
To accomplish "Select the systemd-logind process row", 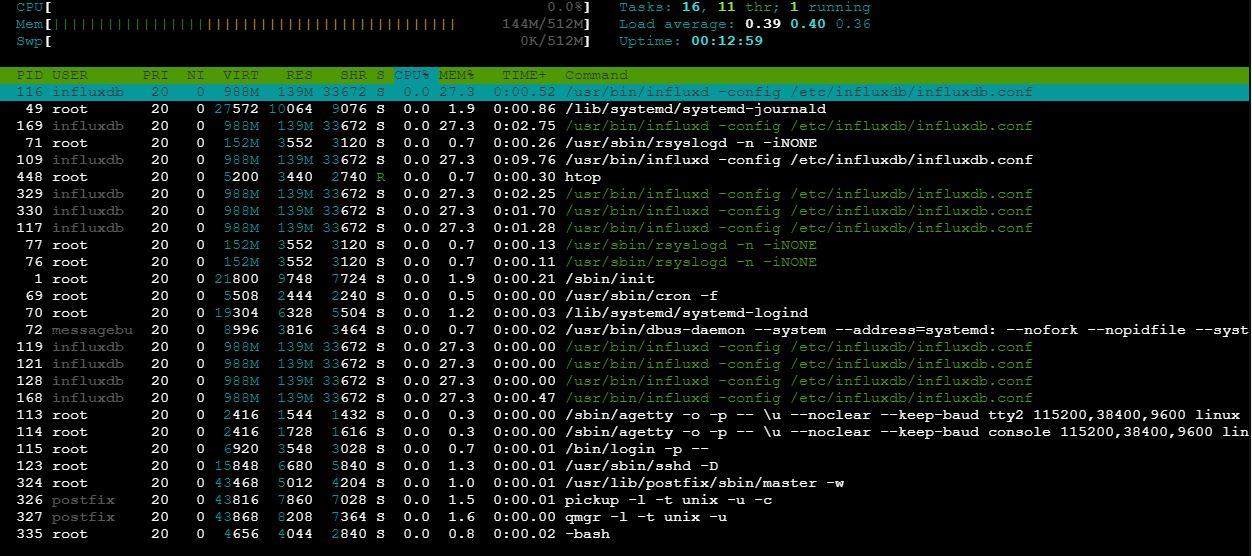I will (x=625, y=313).
